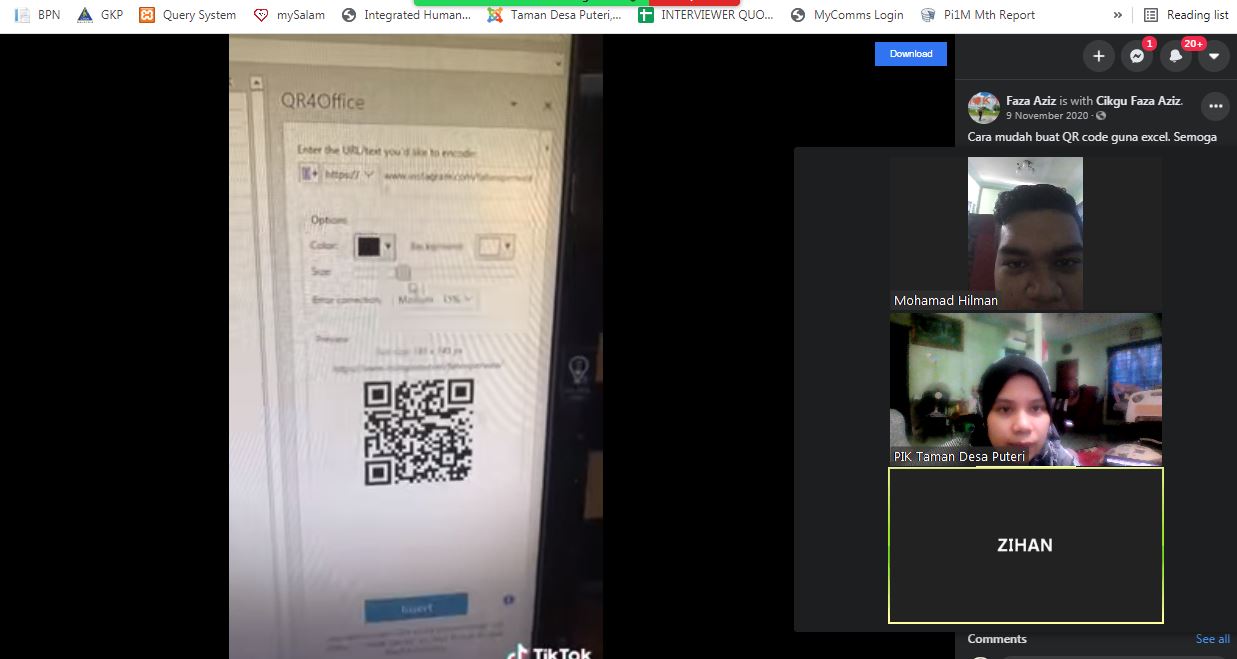The width and height of the screenshot is (1237, 659).
Task: Click the Comments heading
Action: pyautogui.click(x=997, y=639)
